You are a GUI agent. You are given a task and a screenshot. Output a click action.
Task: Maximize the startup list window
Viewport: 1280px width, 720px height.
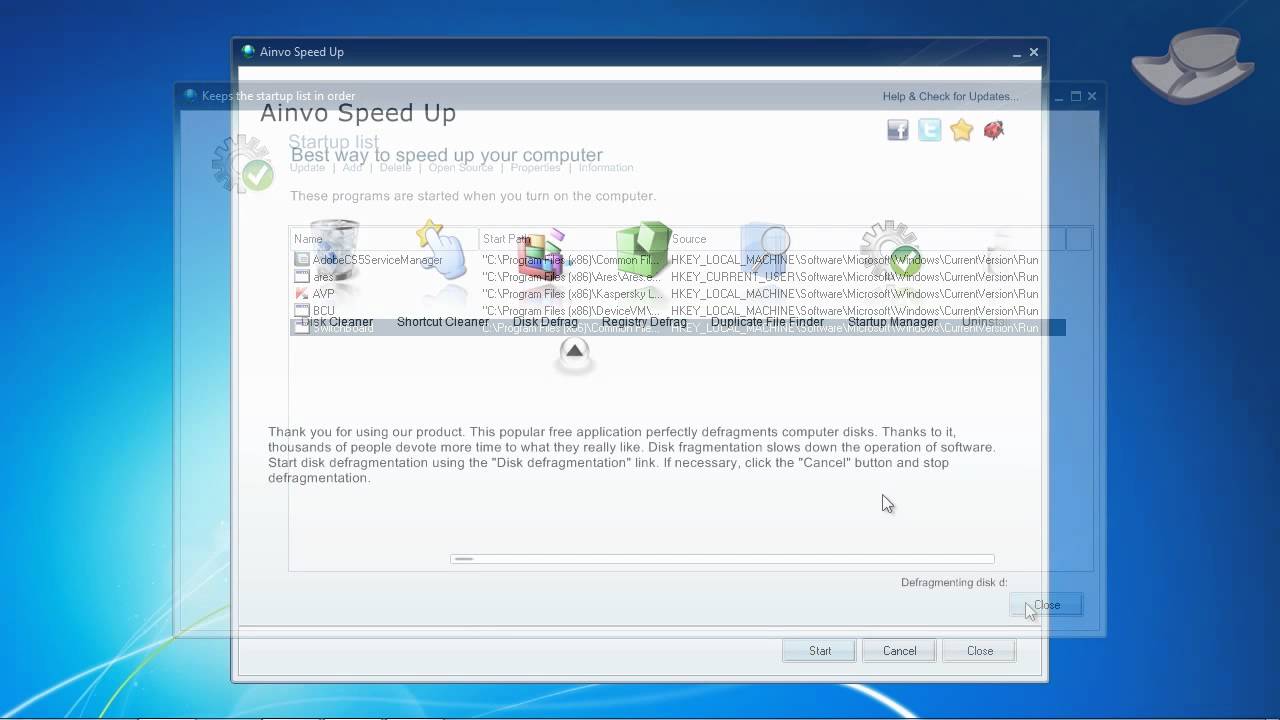tap(1076, 97)
